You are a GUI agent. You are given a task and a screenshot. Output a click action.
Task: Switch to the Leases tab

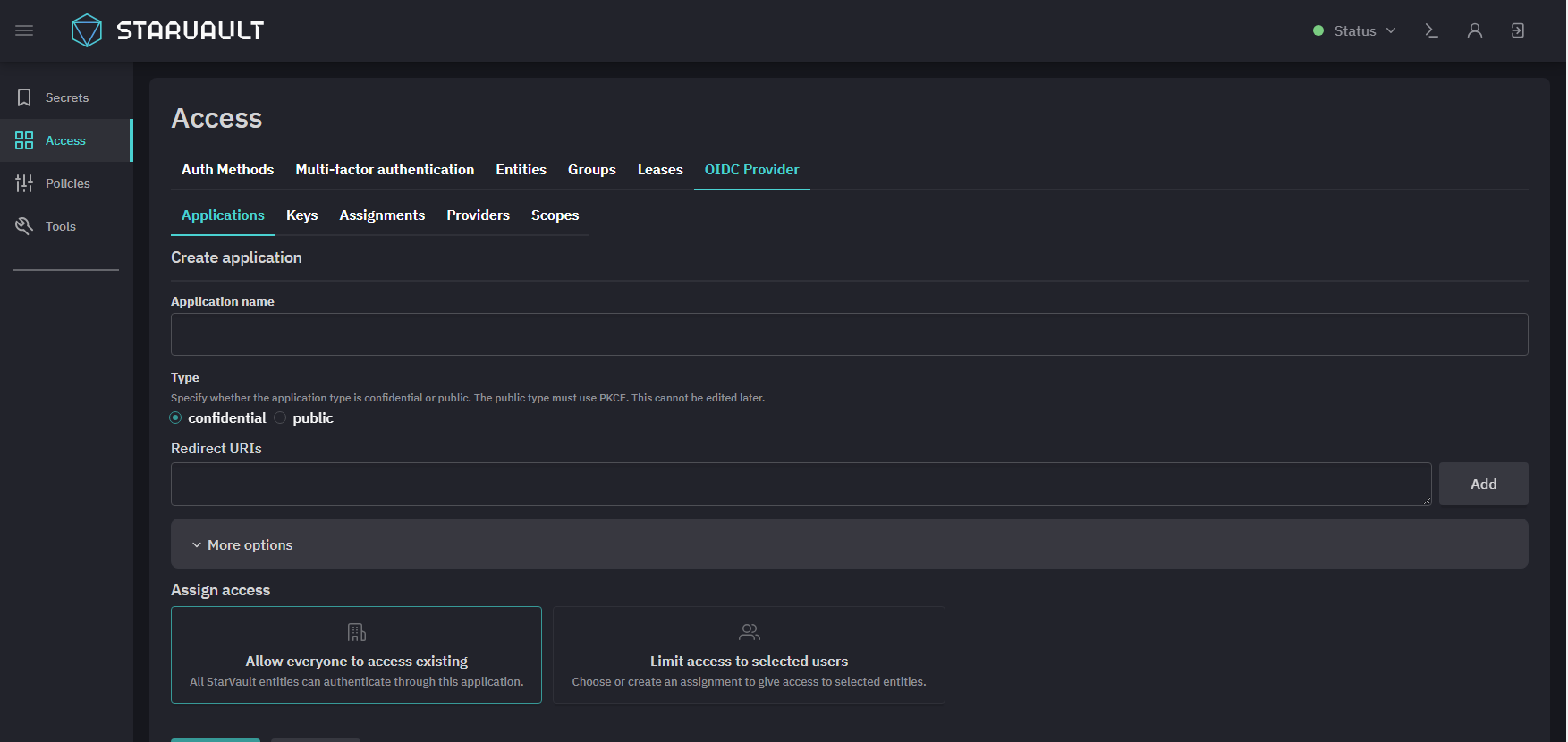tap(660, 170)
